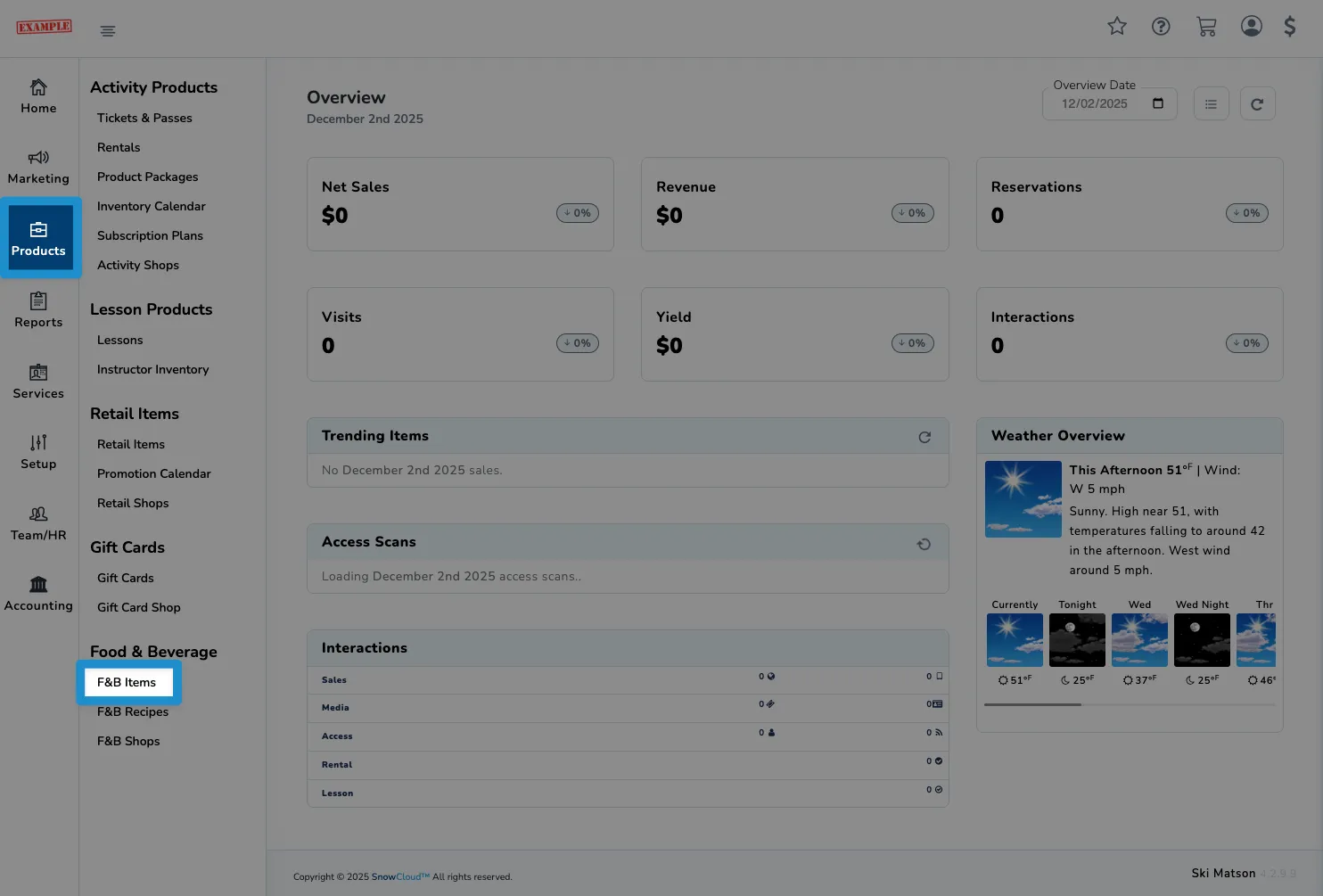This screenshot has height=896, width=1323.
Task: Click the refresh overview button
Action: 1257,104
